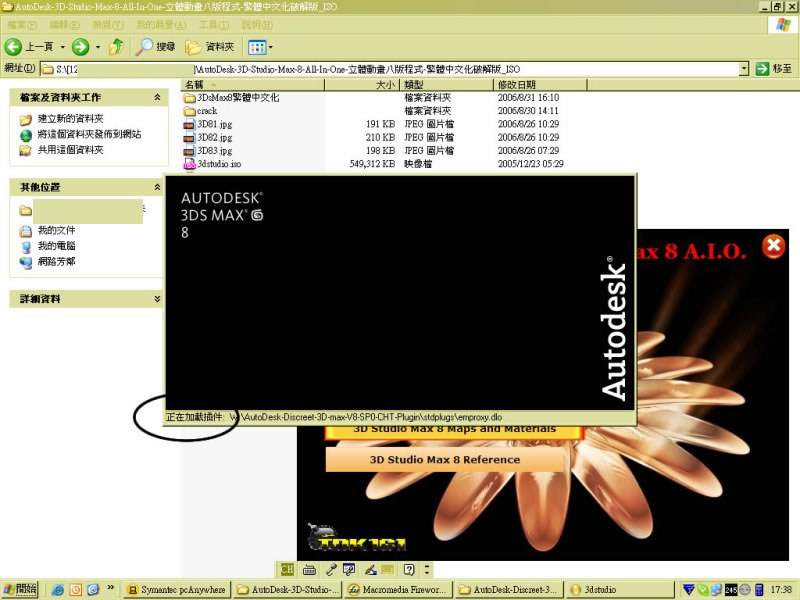The image size is (800, 600).
Task: Click the system tray clock 17:38
Action: coord(781,590)
